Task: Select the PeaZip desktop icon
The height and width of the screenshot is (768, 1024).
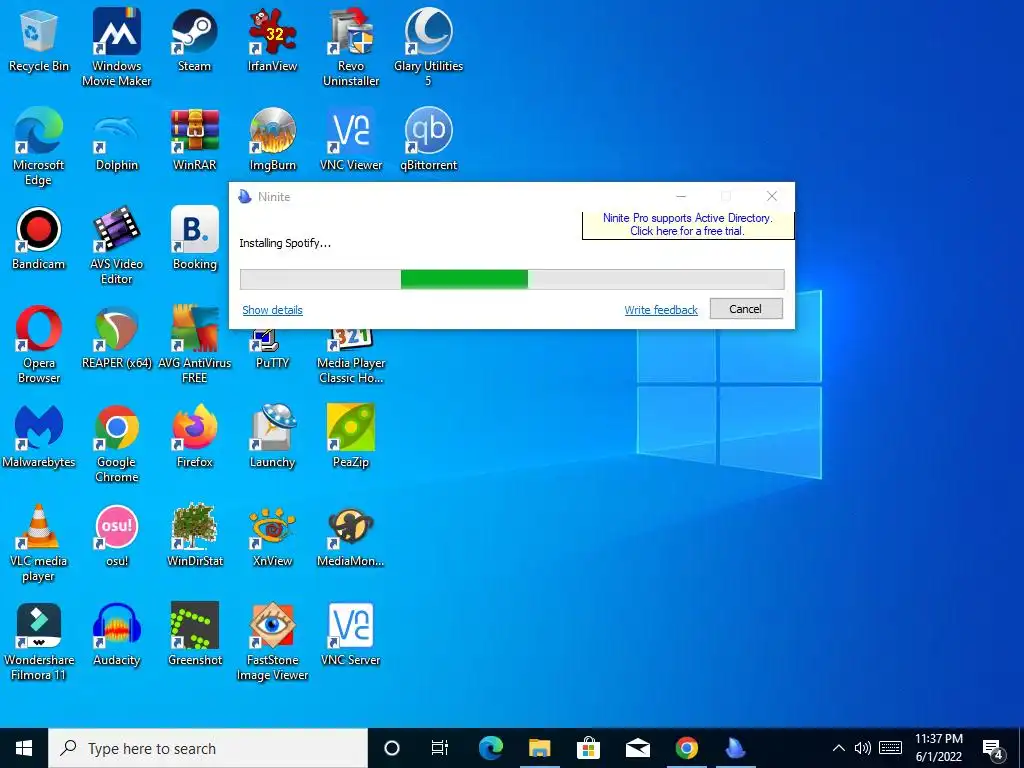Action: coord(351,437)
